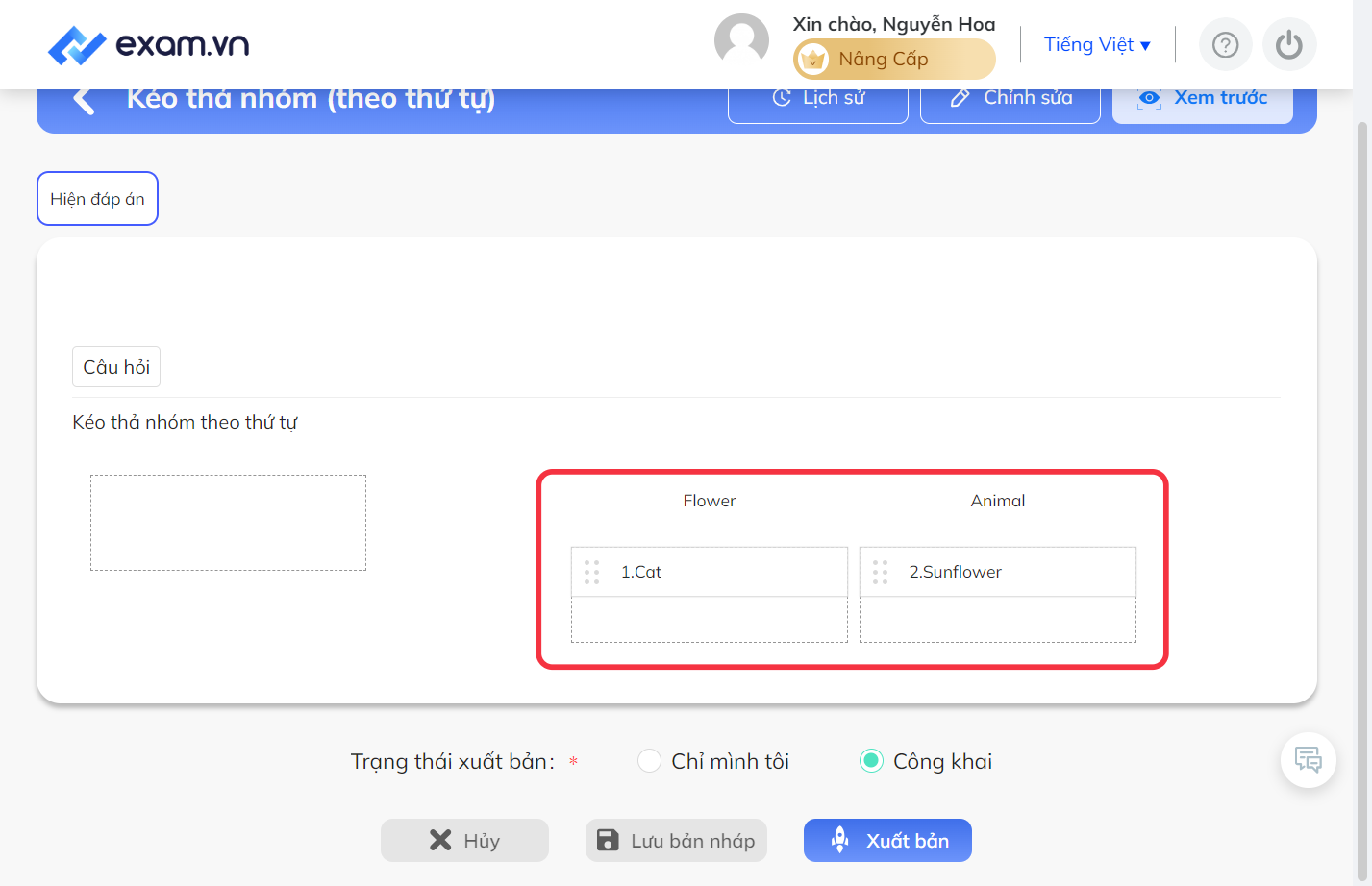Click the drag handle beside 2.Sunflower

point(880,572)
